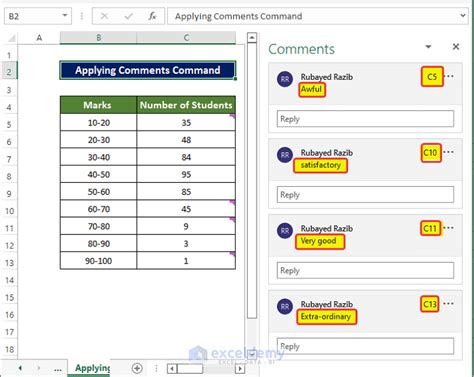
Task: Select the cell containing 1 students
Action: 186,261
